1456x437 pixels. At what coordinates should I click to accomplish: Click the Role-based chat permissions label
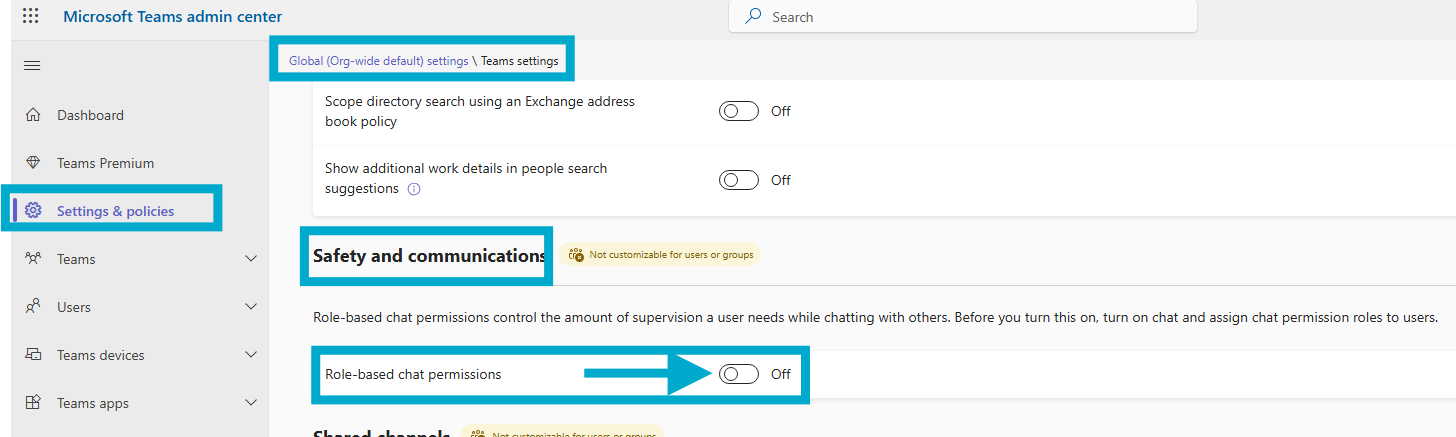413,374
